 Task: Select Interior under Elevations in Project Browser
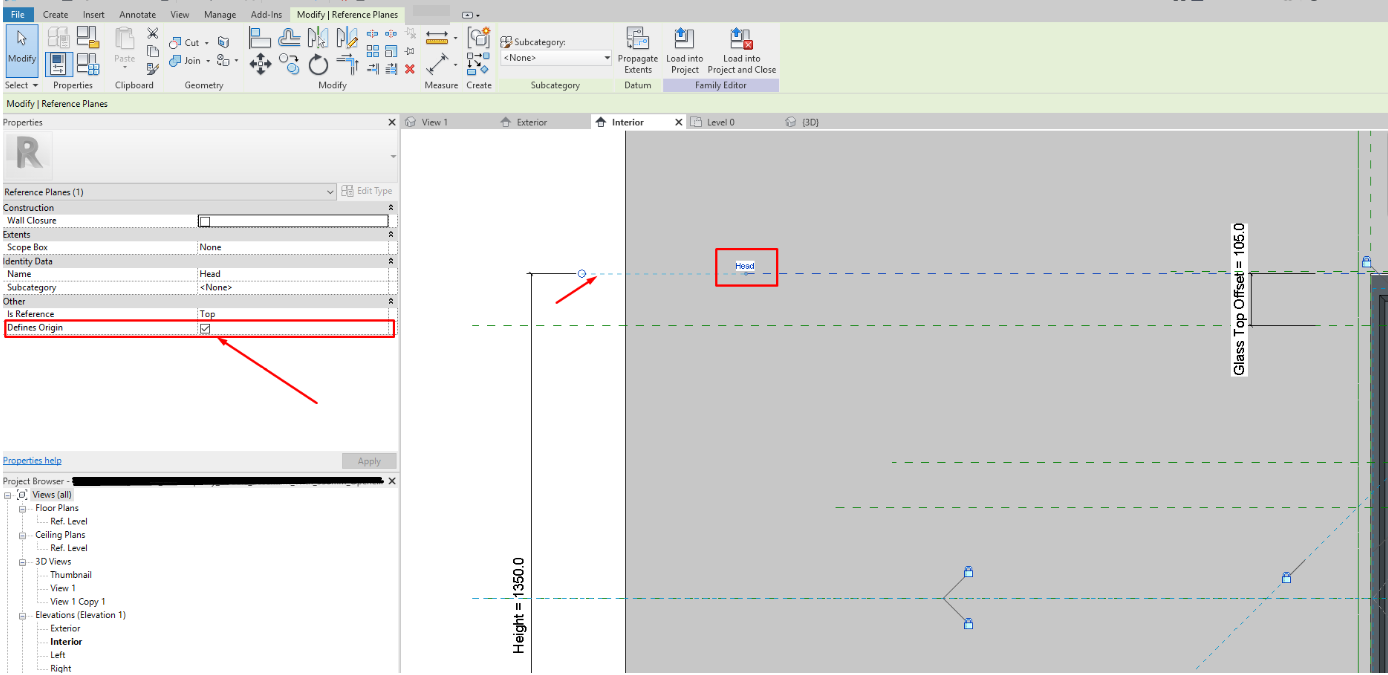[66, 641]
